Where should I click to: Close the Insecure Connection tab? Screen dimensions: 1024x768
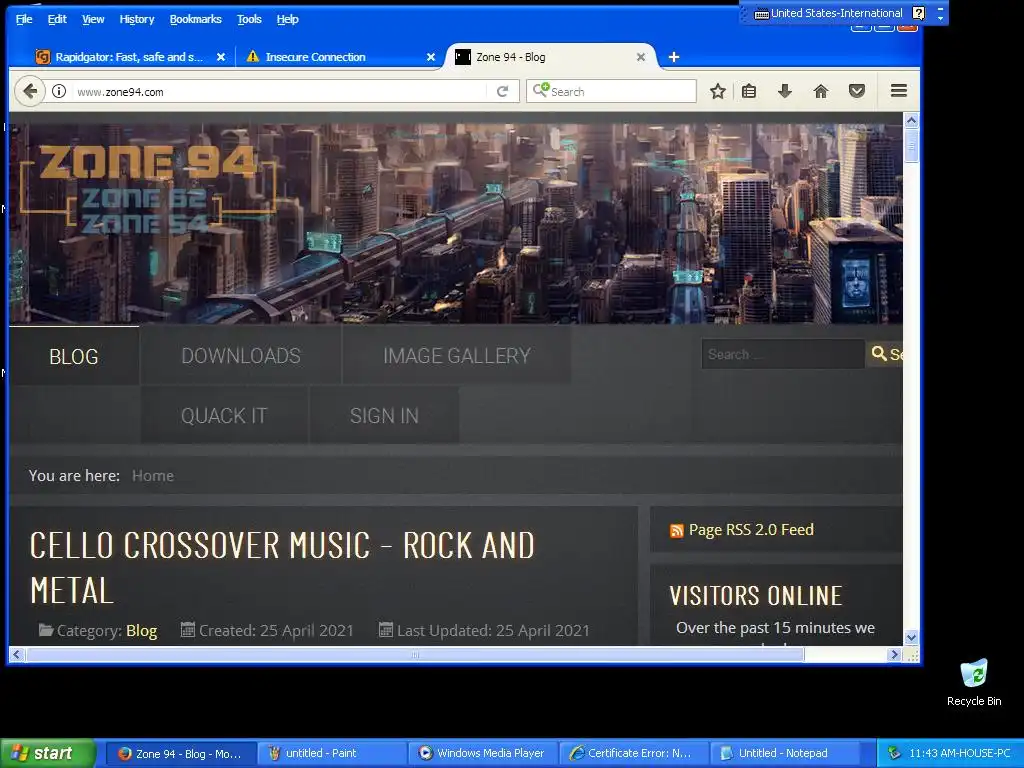pyautogui.click(x=430, y=57)
